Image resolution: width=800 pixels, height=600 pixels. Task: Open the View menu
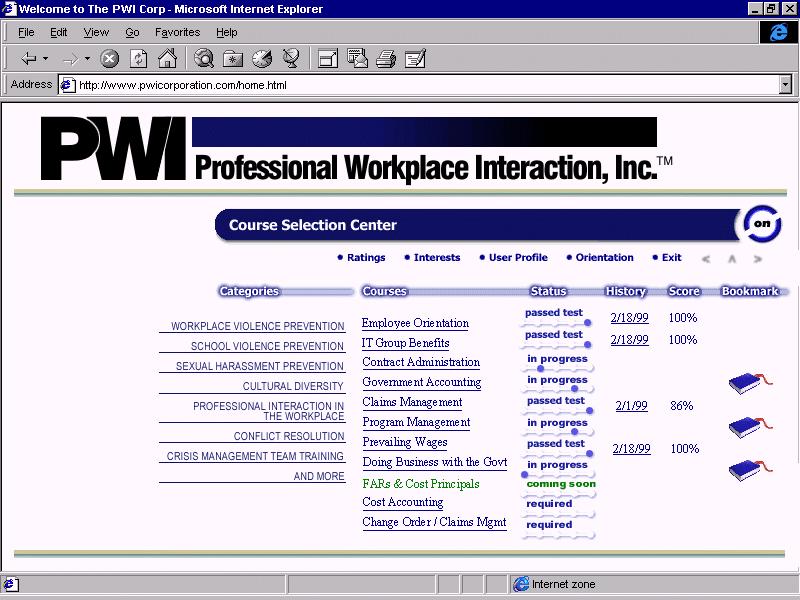coord(96,32)
